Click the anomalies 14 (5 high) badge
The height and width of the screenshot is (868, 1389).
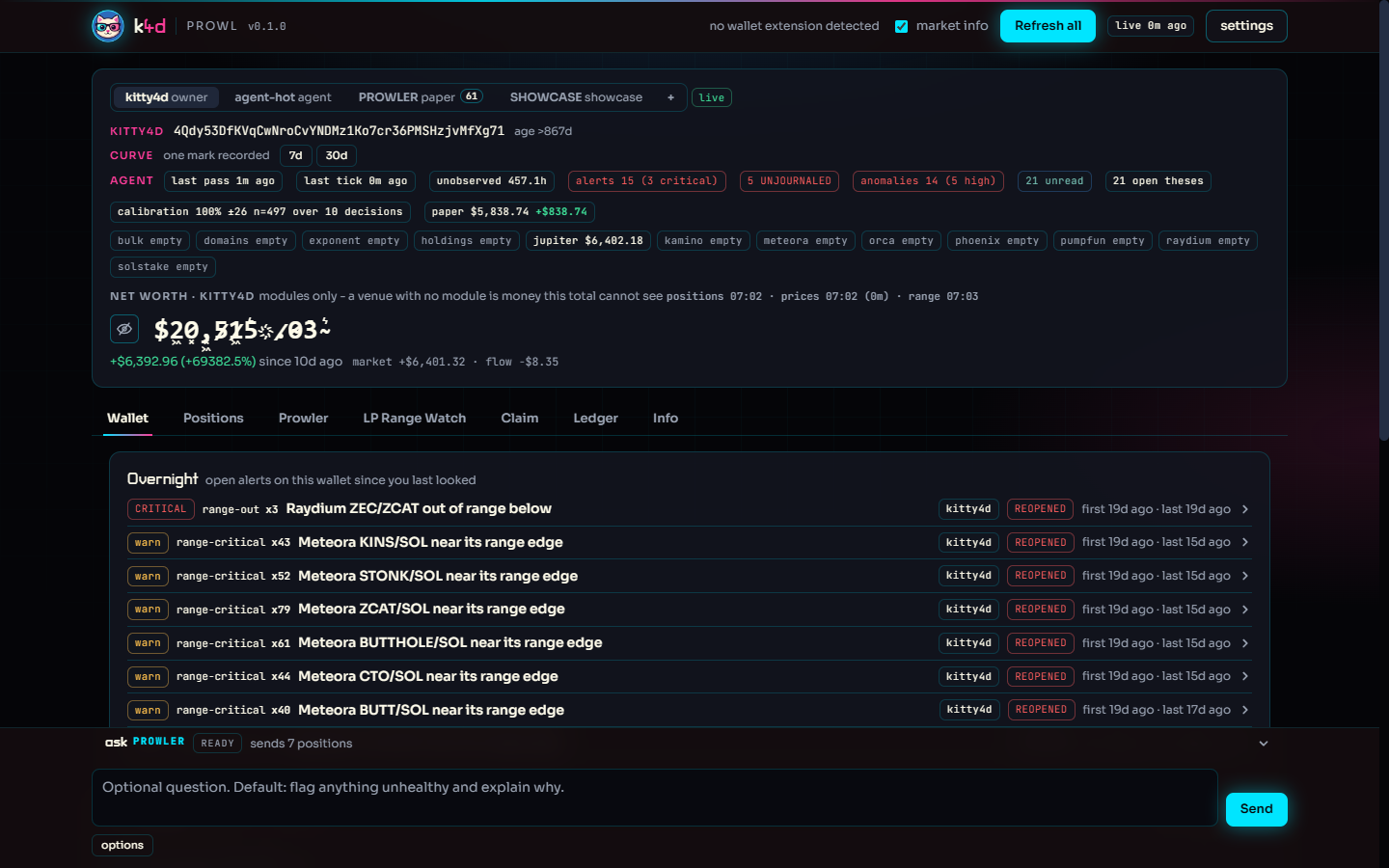point(928,181)
